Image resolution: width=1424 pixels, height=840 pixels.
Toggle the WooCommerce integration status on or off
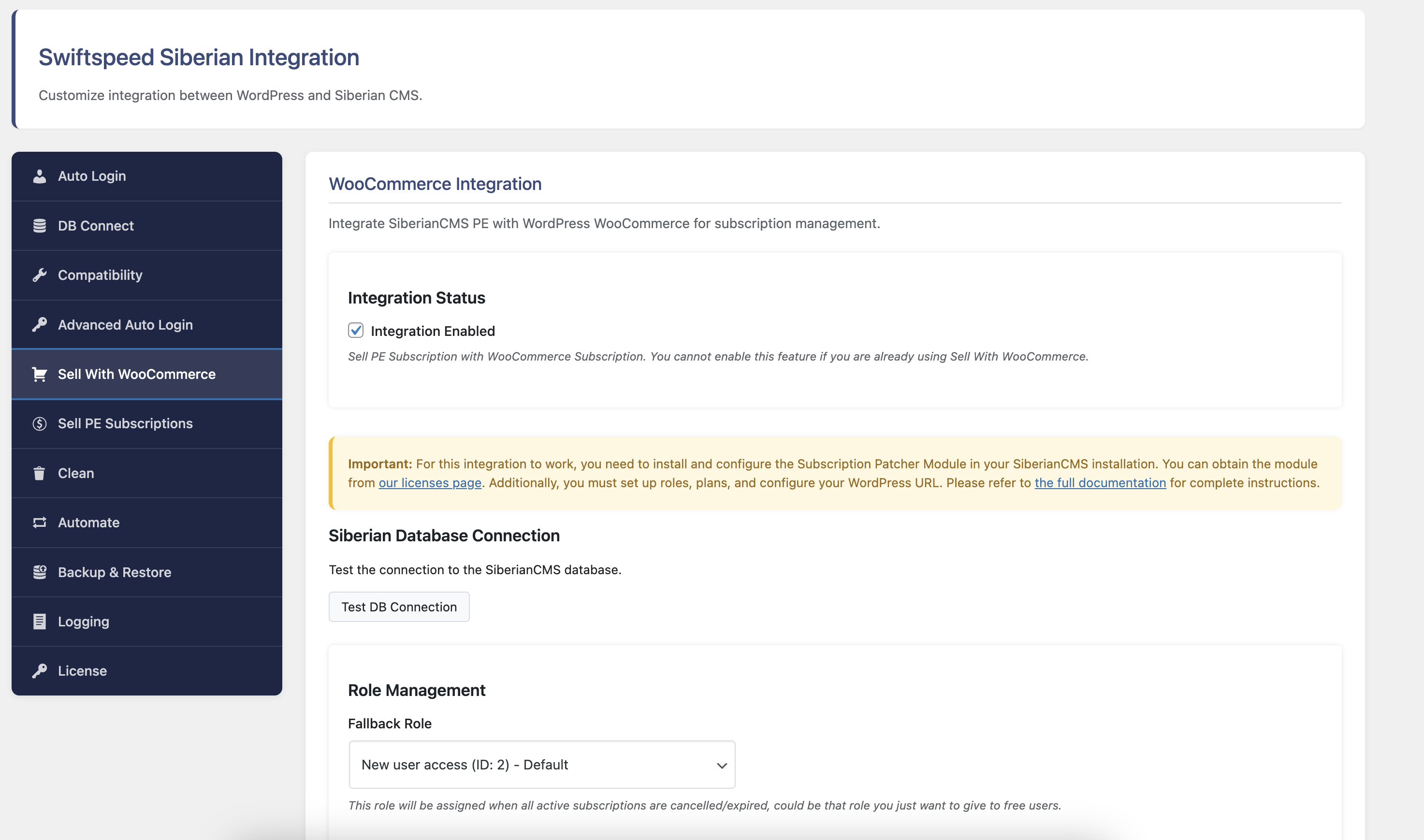pyautogui.click(x=356, y=331)
